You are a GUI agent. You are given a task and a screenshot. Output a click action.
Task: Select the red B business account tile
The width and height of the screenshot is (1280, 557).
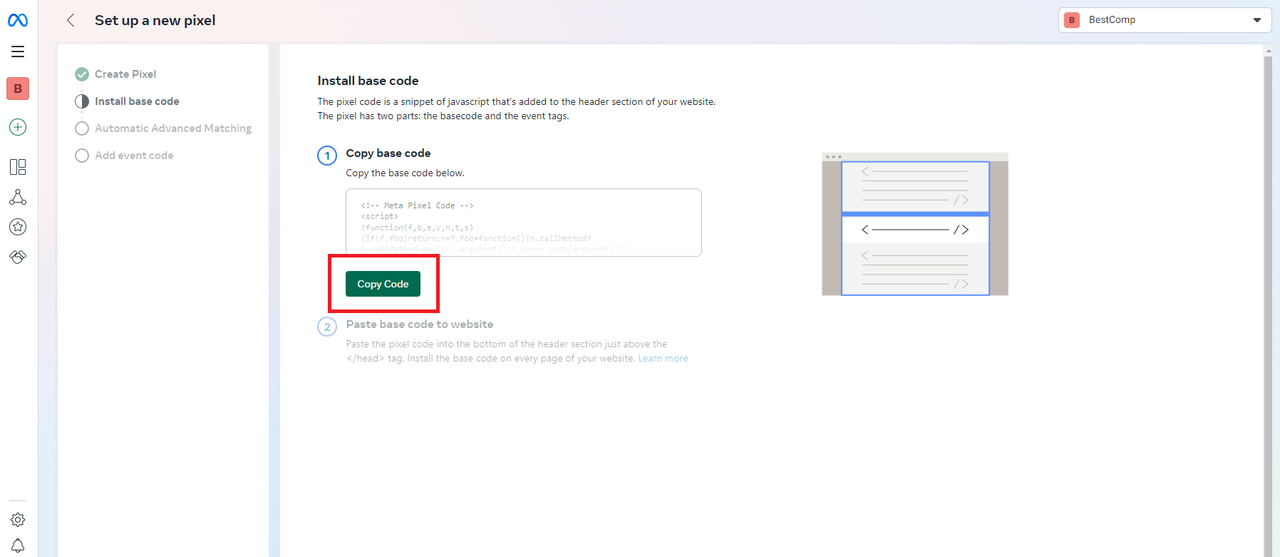18,89
